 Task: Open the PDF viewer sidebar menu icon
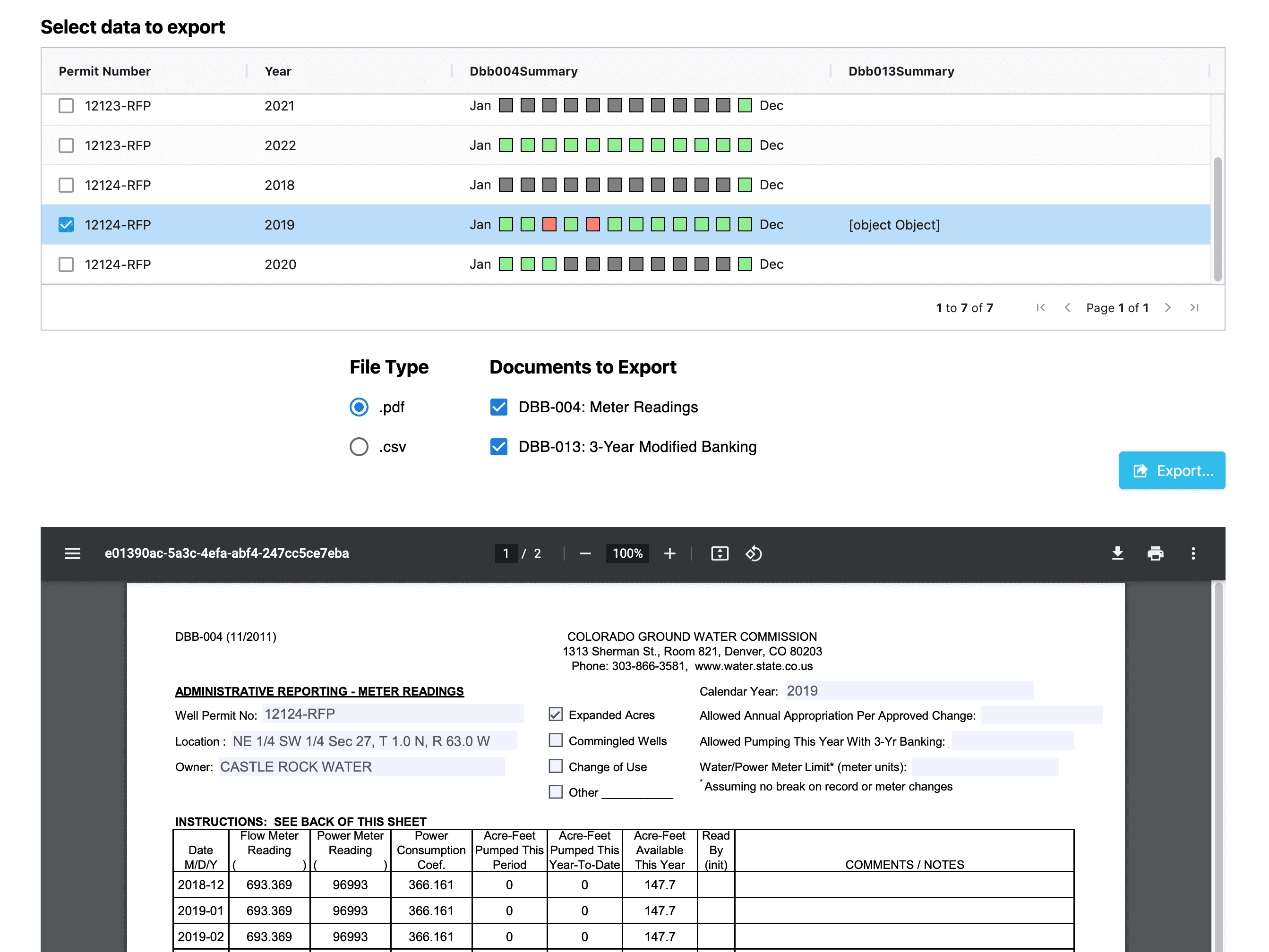[72, 553]
